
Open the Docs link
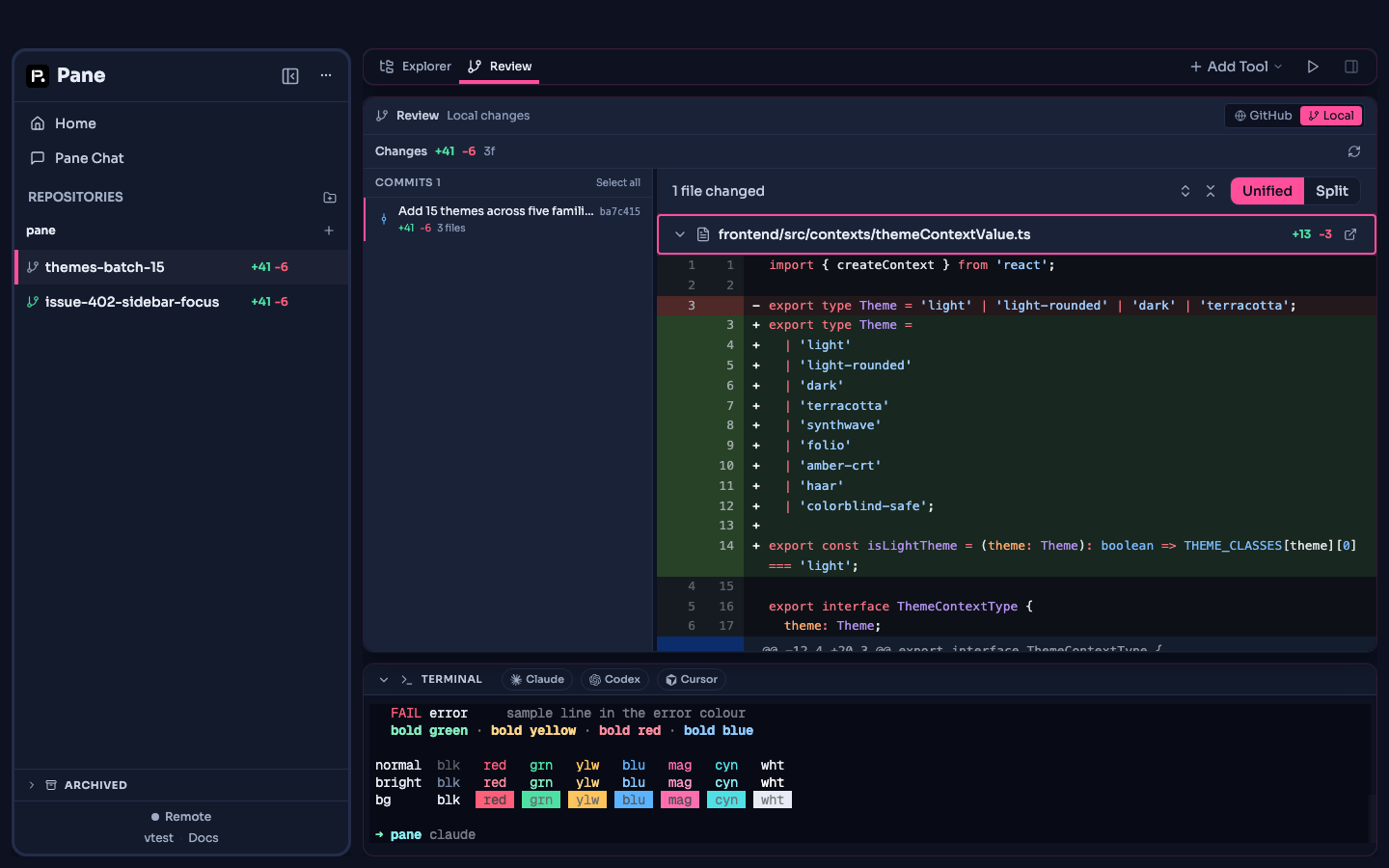click(x=204, y=838)
